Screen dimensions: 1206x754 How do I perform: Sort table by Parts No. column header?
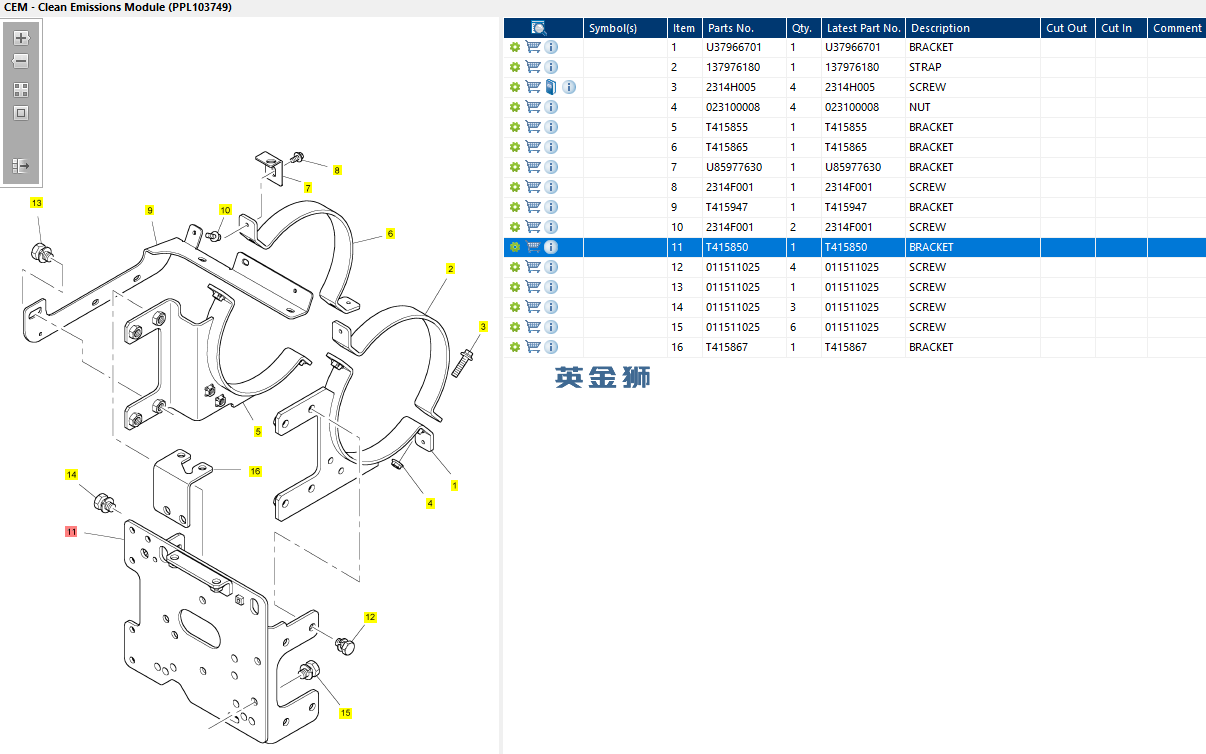pos(730,28)
